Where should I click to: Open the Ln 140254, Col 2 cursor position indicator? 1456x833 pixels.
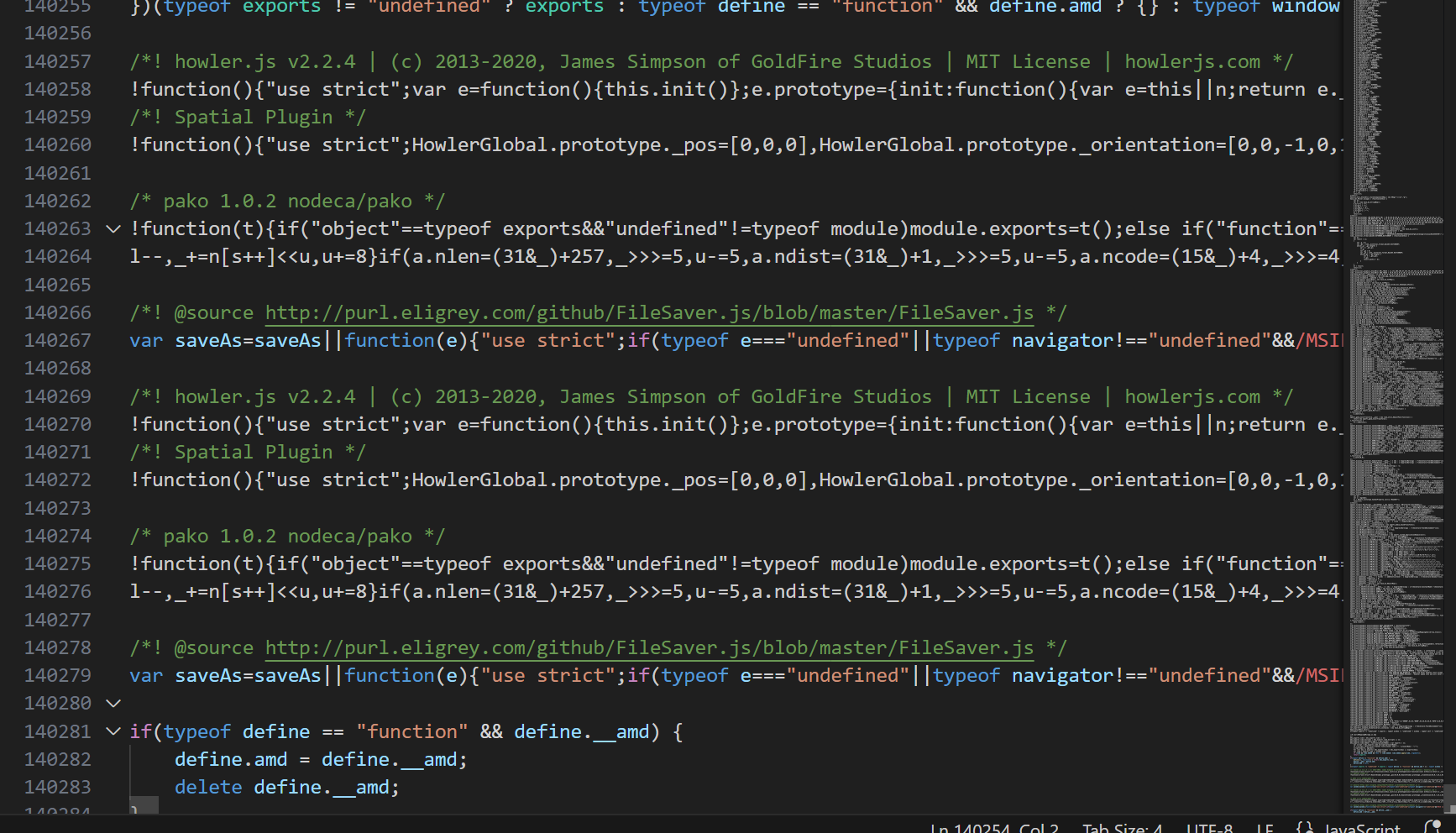pos(994,829)
